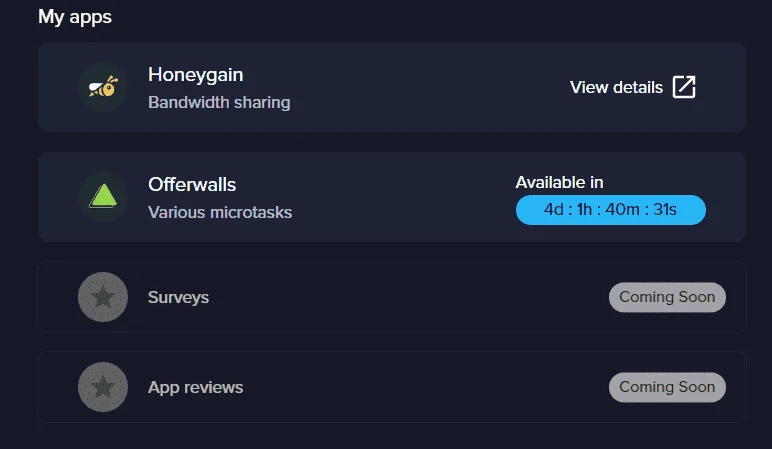Image resolution: width=772 pixels, height=449 pixels.
Task: Click the Honeygain bee icon
Action: (x=103, y=87)
